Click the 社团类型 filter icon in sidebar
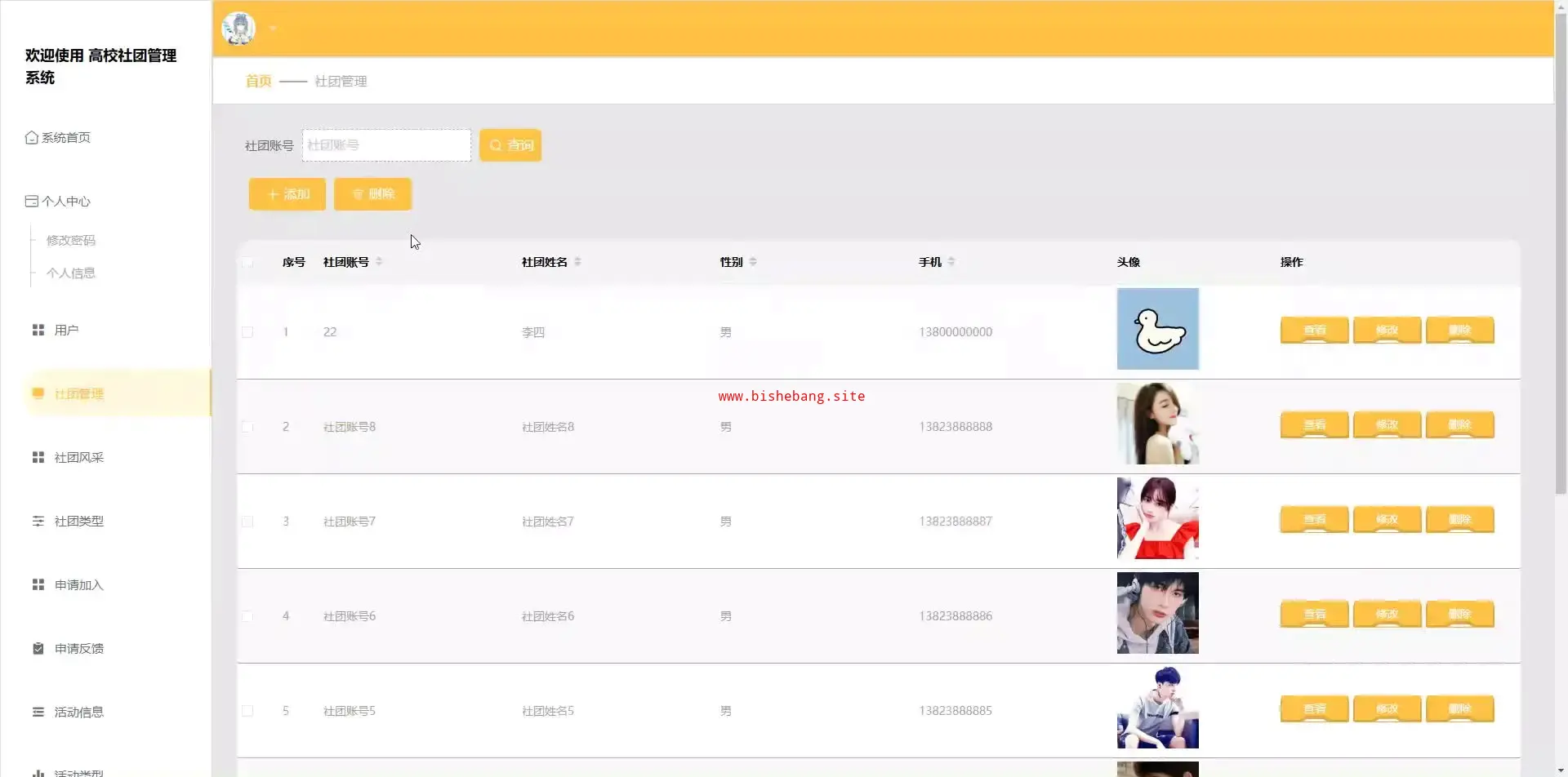 38,521
